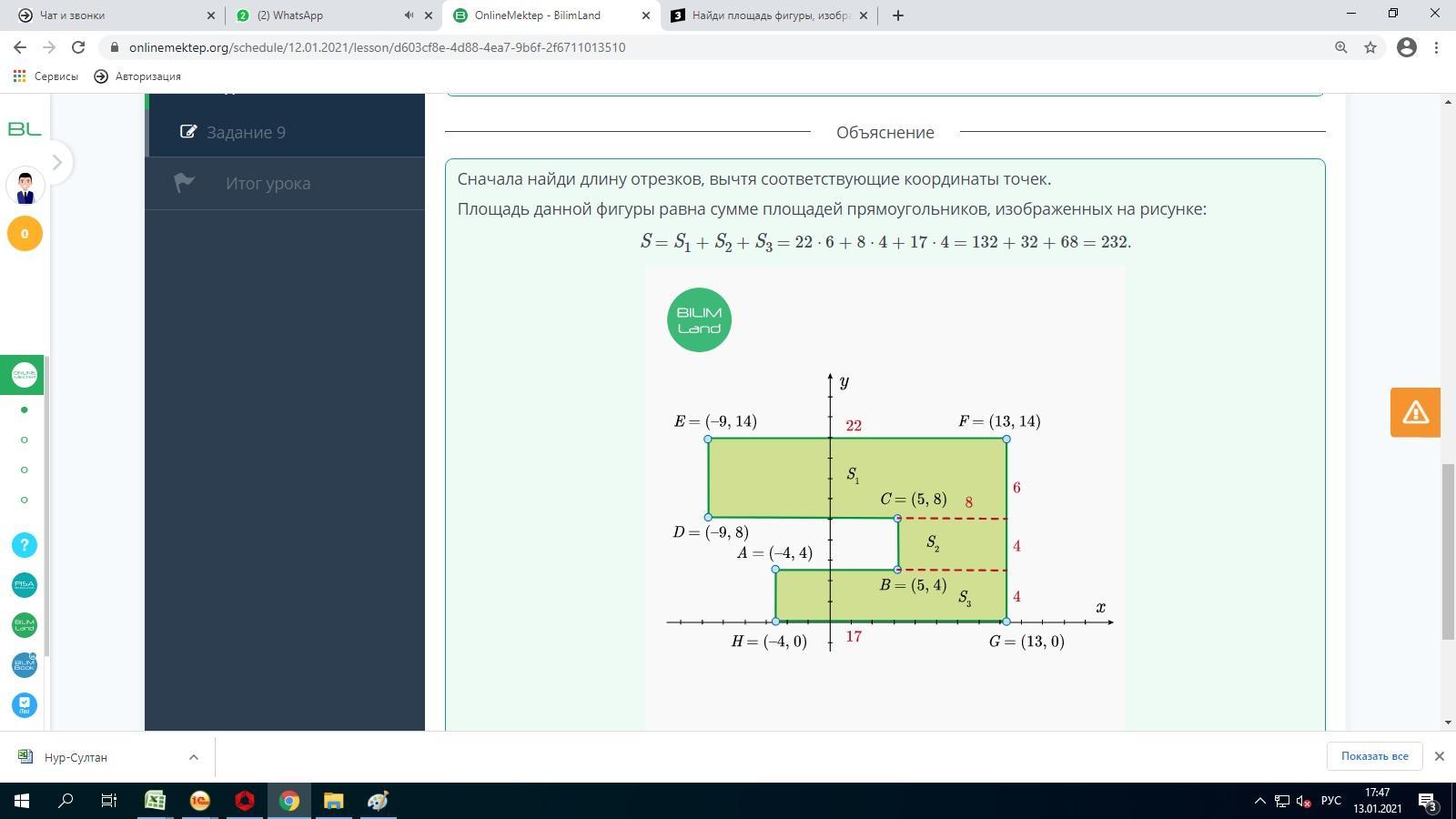Select the third sidebar dot
Image resolution: width=1456 pixels, height=819 pixels.
25,470
